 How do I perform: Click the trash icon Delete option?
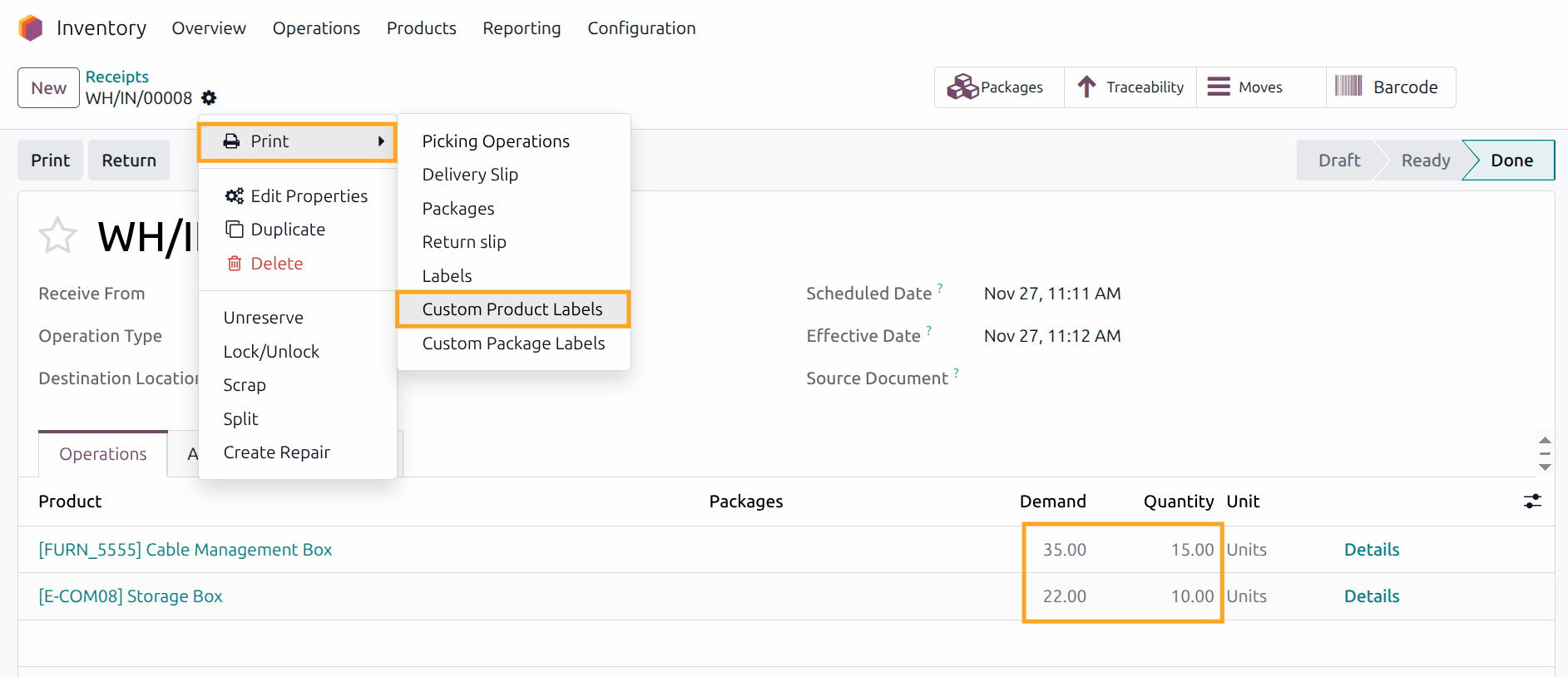tap(235, 264)
